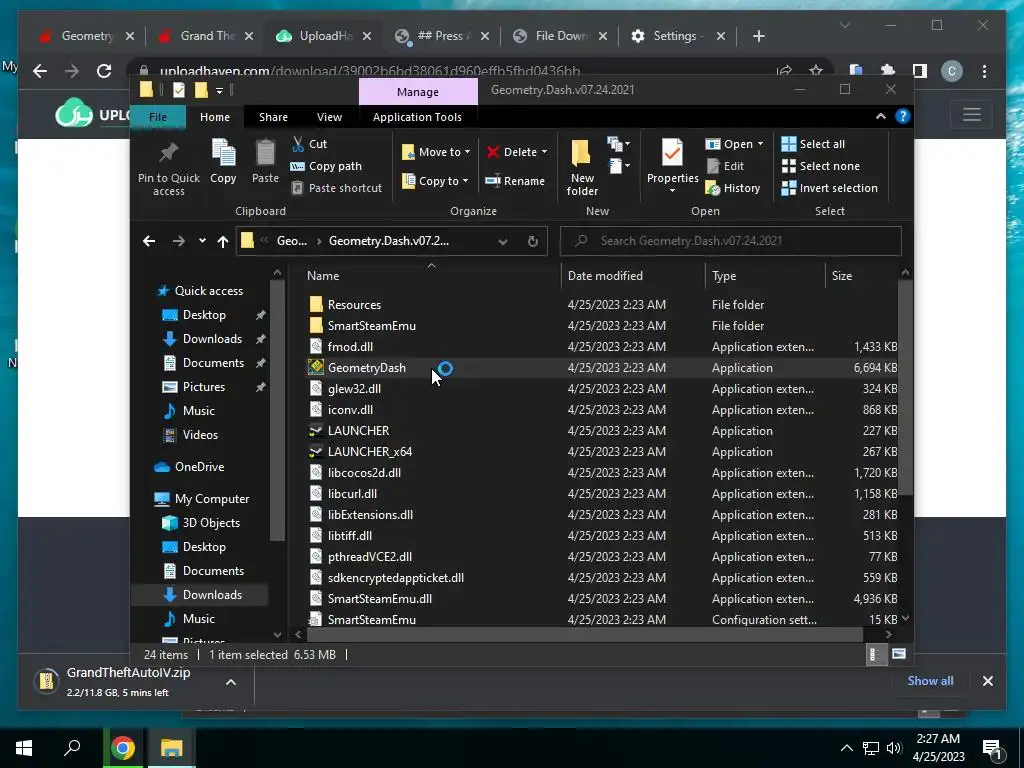Select libcocos2d.dll file
The image size is (1024, 768).
[364, 472]
